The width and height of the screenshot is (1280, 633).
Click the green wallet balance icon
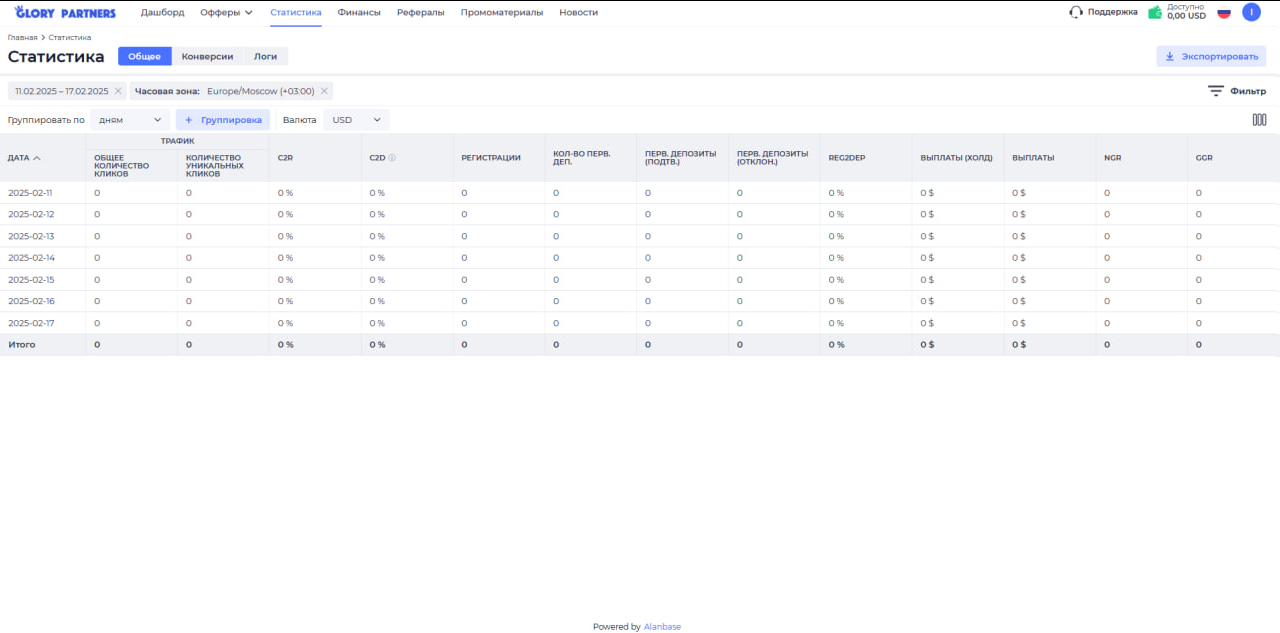point(1155,13)
